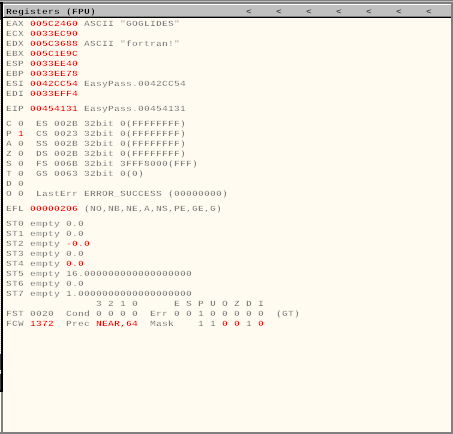Toggle the zero flag Z bit
Viewport: 453px width, 434px height.
click(21, 154)
